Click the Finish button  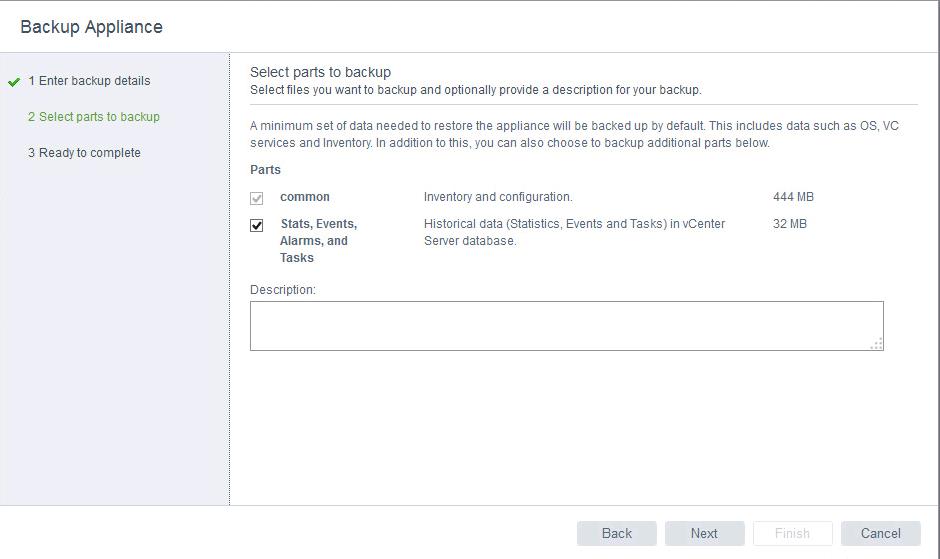793,533
